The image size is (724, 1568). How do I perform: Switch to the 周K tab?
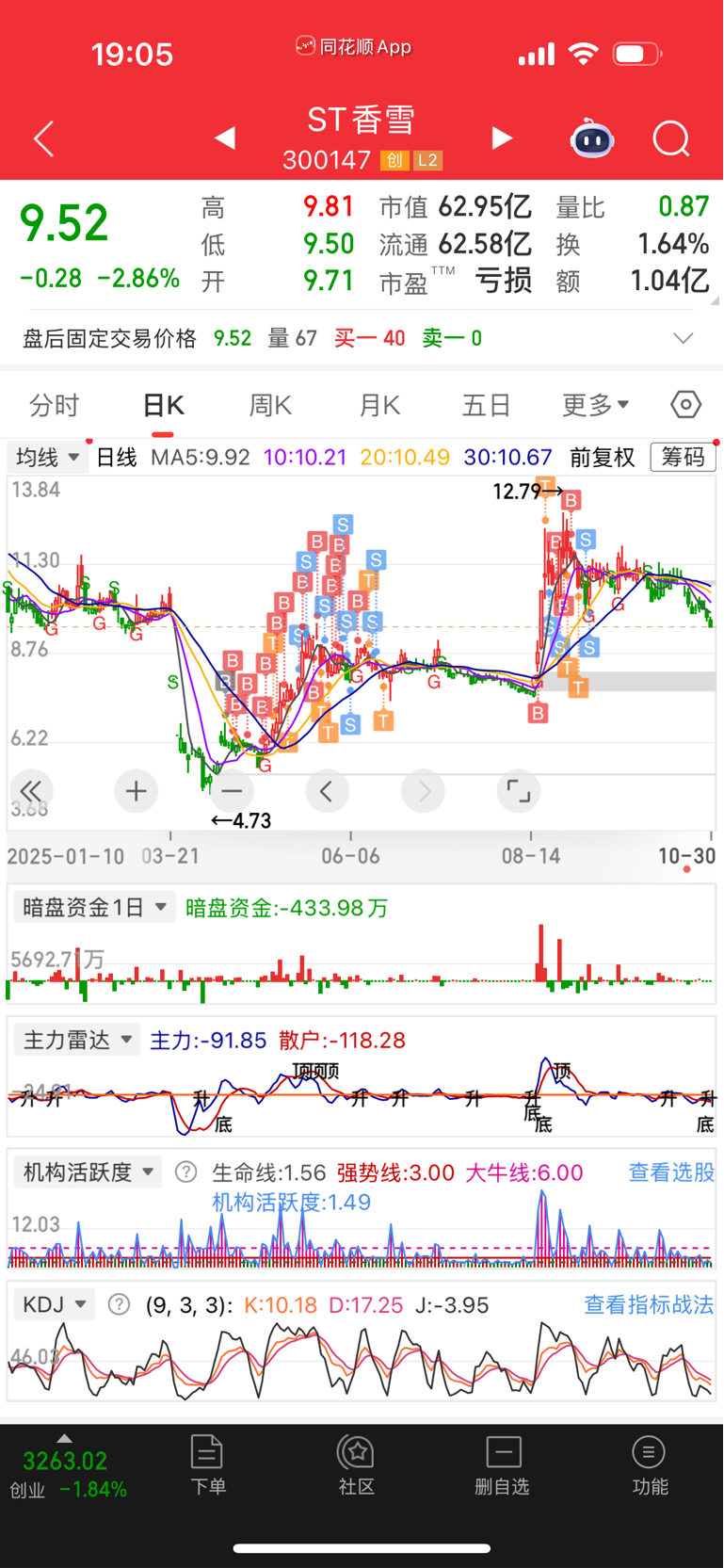(x=270, y=406)
